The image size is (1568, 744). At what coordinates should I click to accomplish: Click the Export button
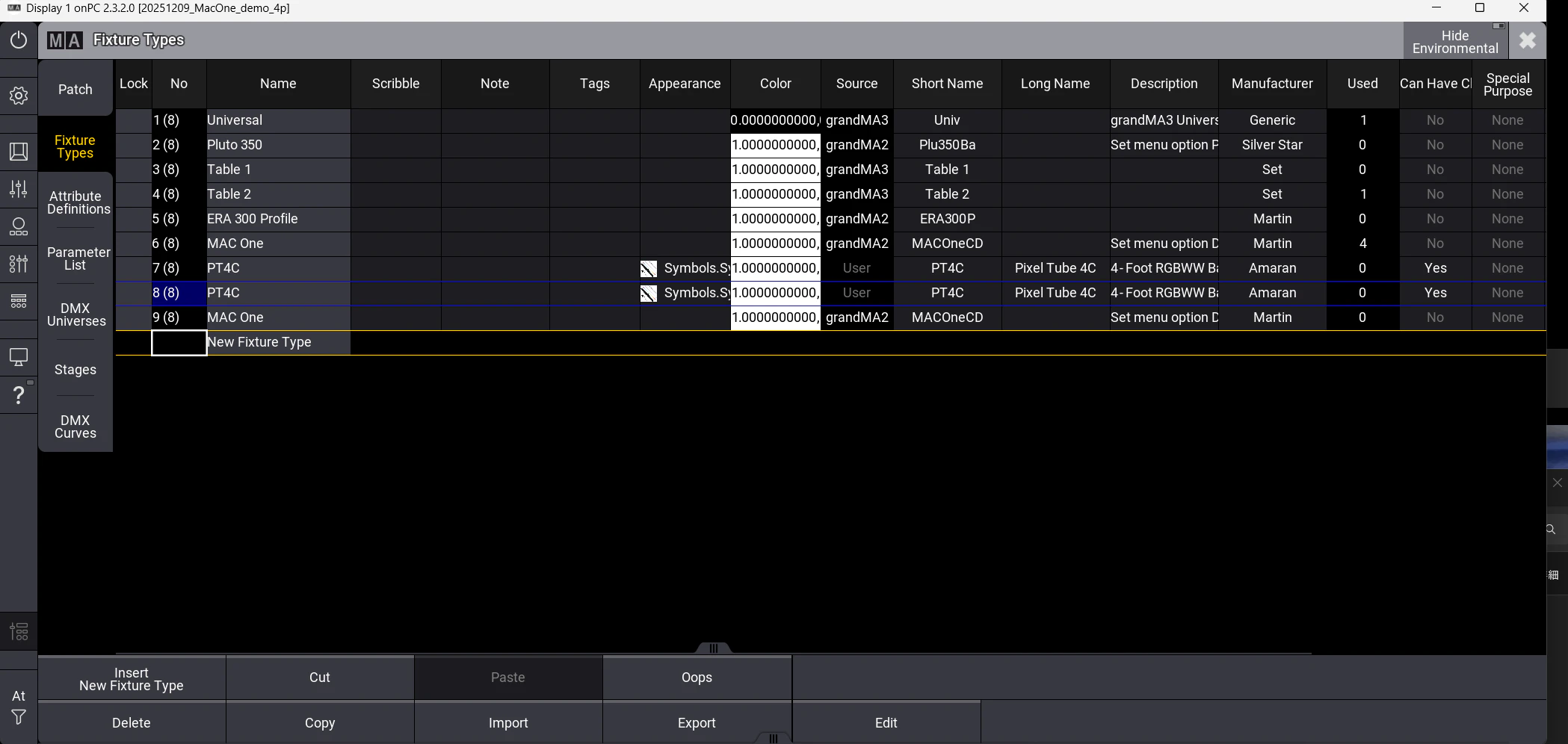pos(697,722)
